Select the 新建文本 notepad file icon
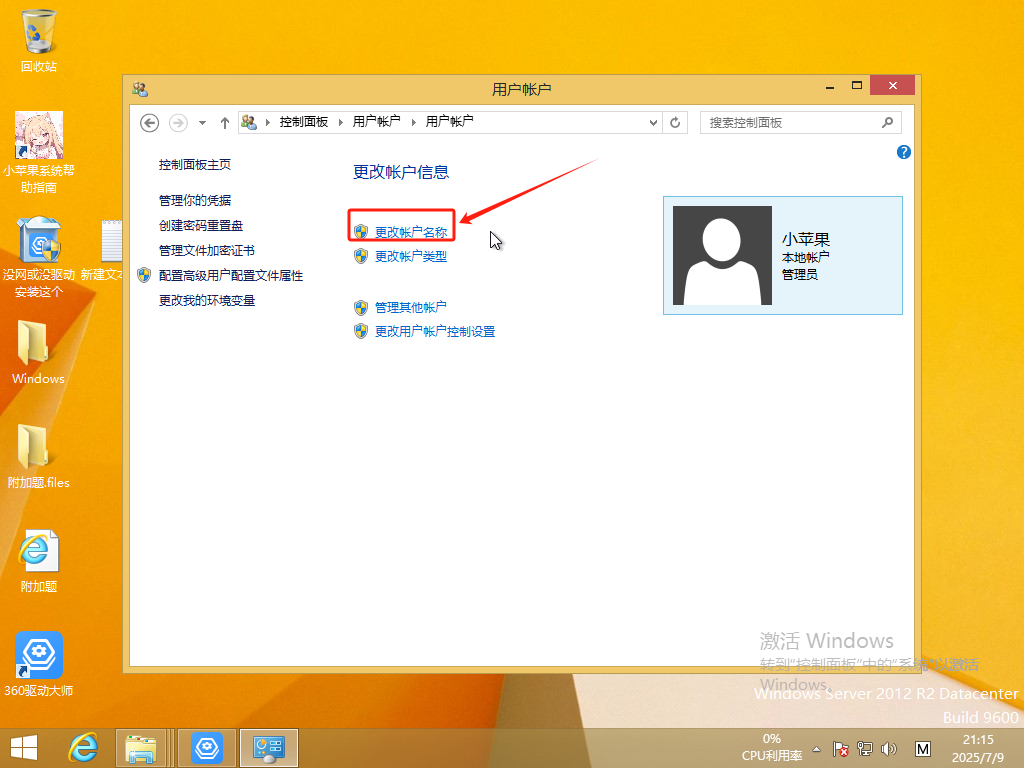Image resolution: width=1024 pixels, height=768 pixels. click(104, 251)
